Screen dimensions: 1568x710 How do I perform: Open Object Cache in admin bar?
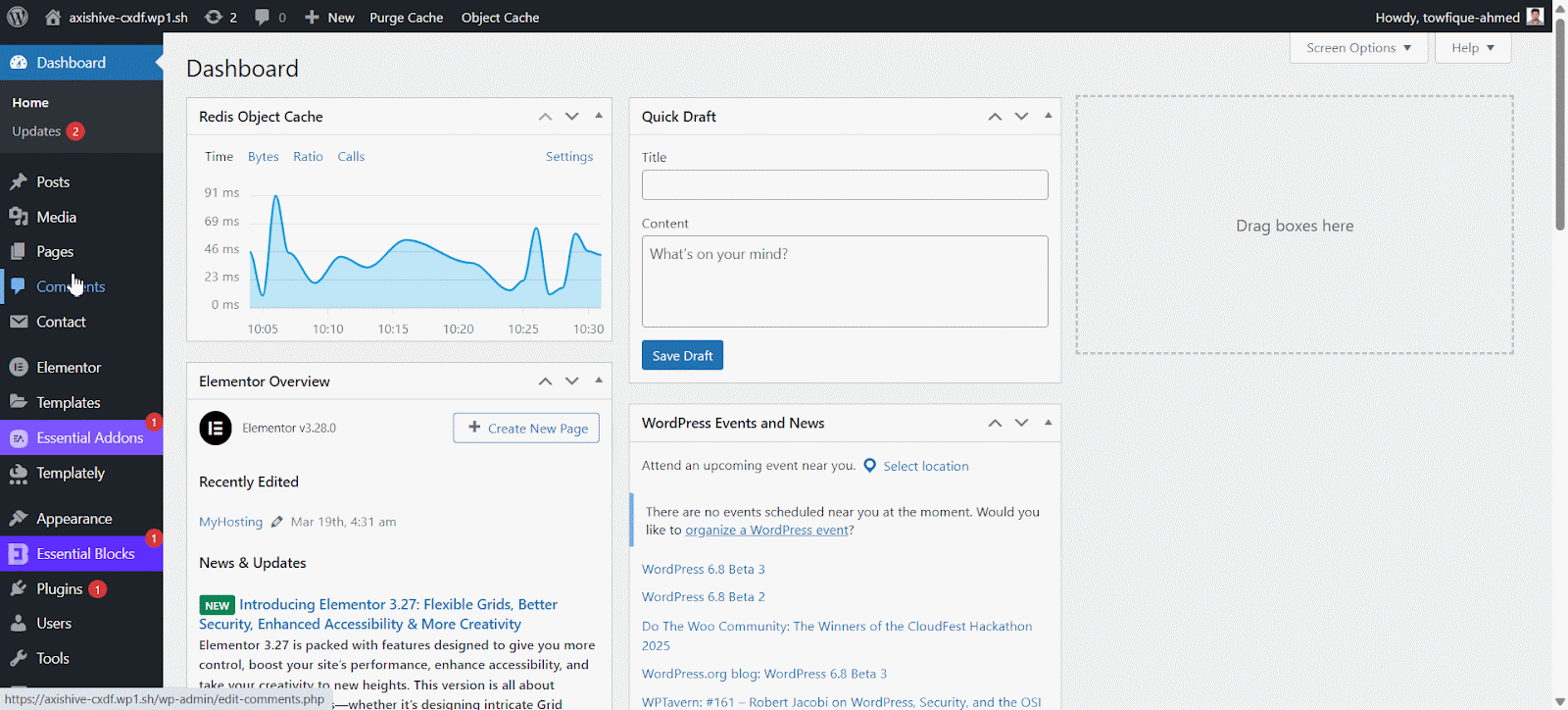click(500, 18)
